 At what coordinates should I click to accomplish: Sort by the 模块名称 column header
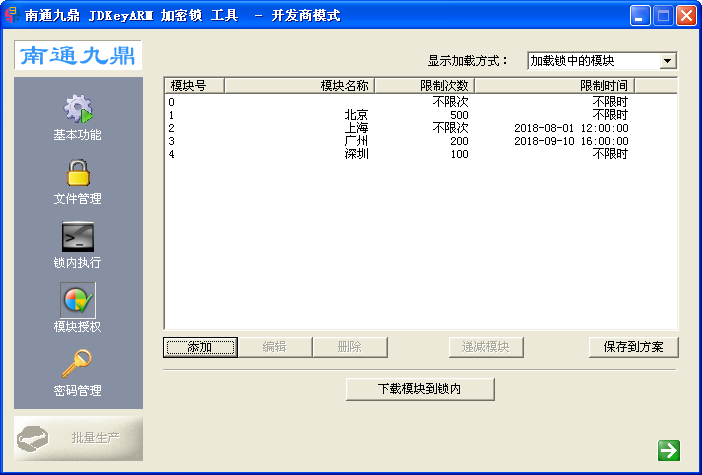300,85
